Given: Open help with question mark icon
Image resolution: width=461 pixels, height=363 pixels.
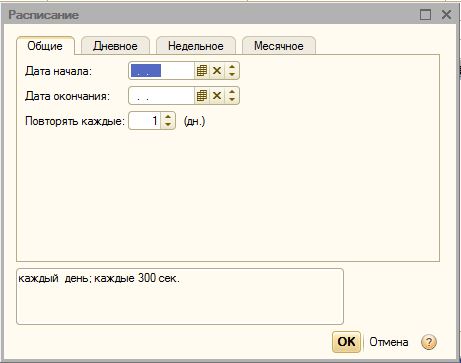Looking at the screenshot, I should click(x=429, y=342).
